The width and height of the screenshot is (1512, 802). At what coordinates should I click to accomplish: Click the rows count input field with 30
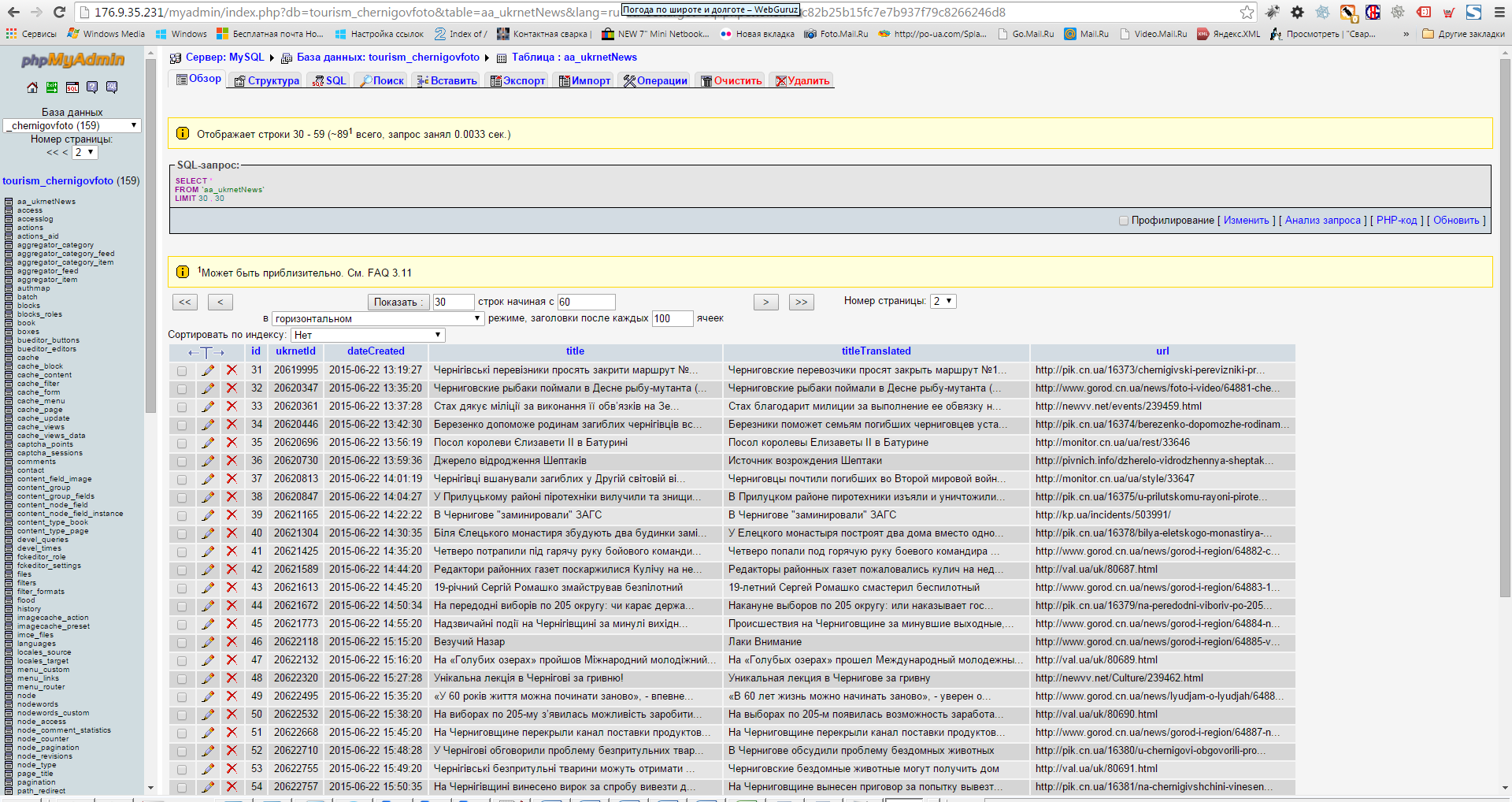(x=453, y=302)
